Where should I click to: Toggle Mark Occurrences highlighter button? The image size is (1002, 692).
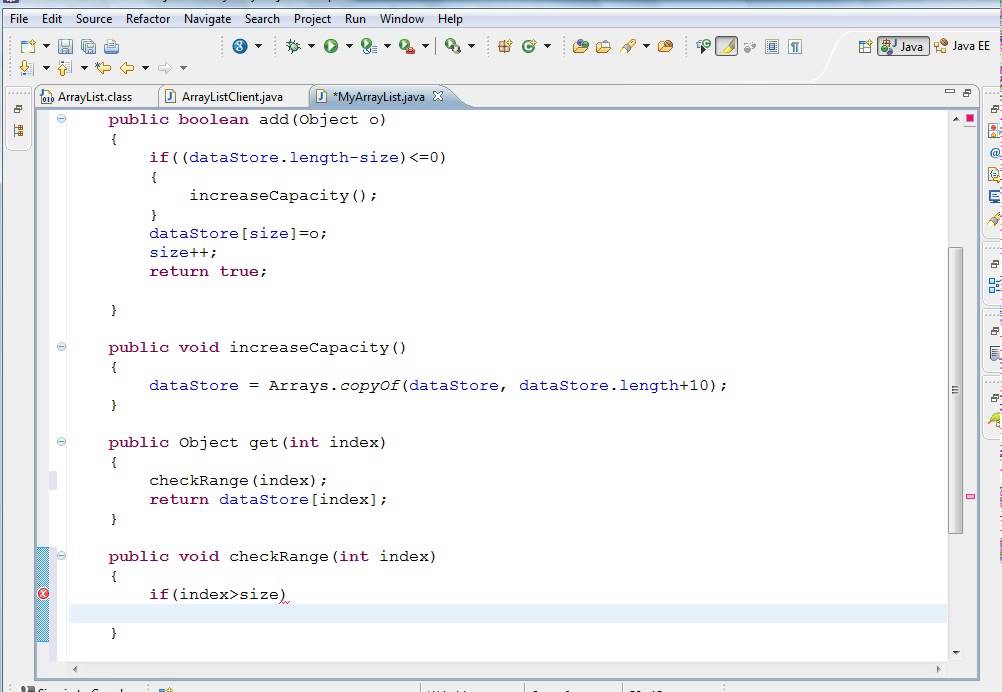pyautogui.click(x=726, y=46)
